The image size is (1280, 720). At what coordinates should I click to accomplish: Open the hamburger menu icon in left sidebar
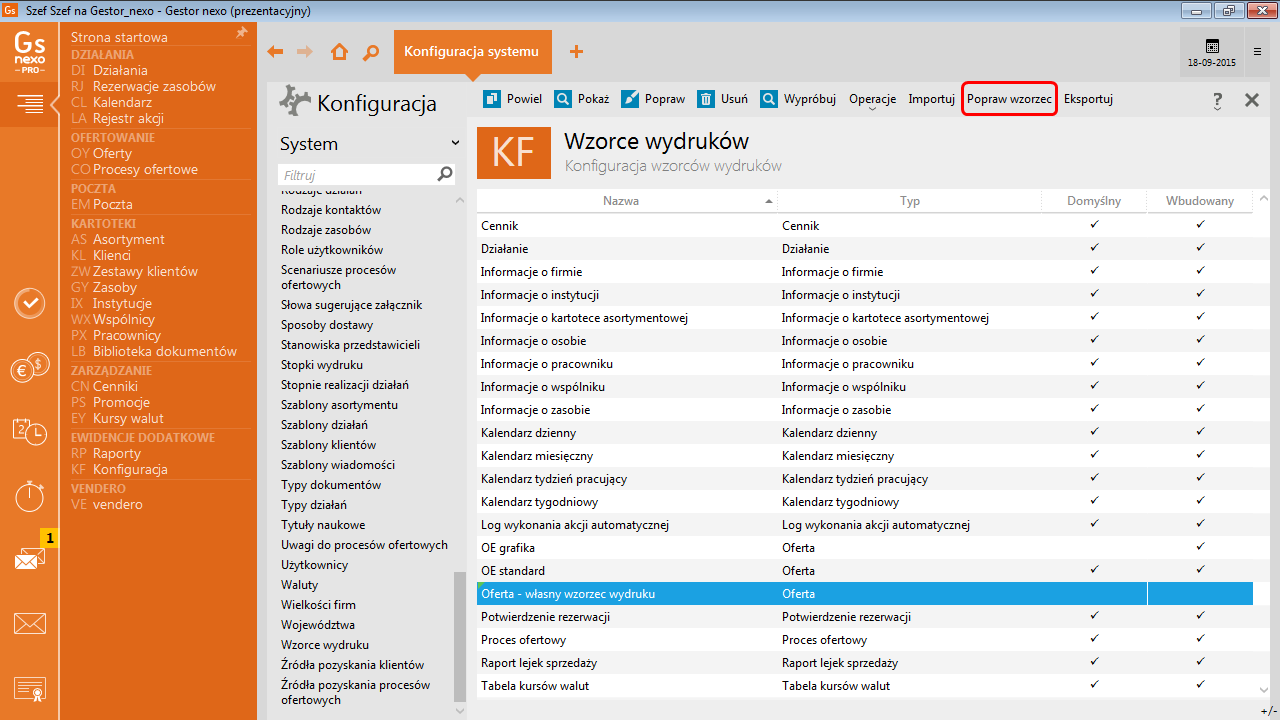click(30, 103)
